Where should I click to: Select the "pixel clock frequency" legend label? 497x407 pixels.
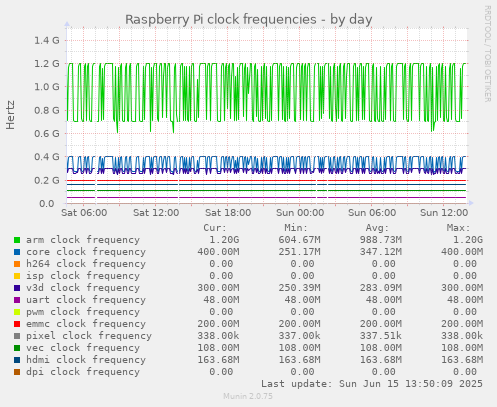click(89, 336)
